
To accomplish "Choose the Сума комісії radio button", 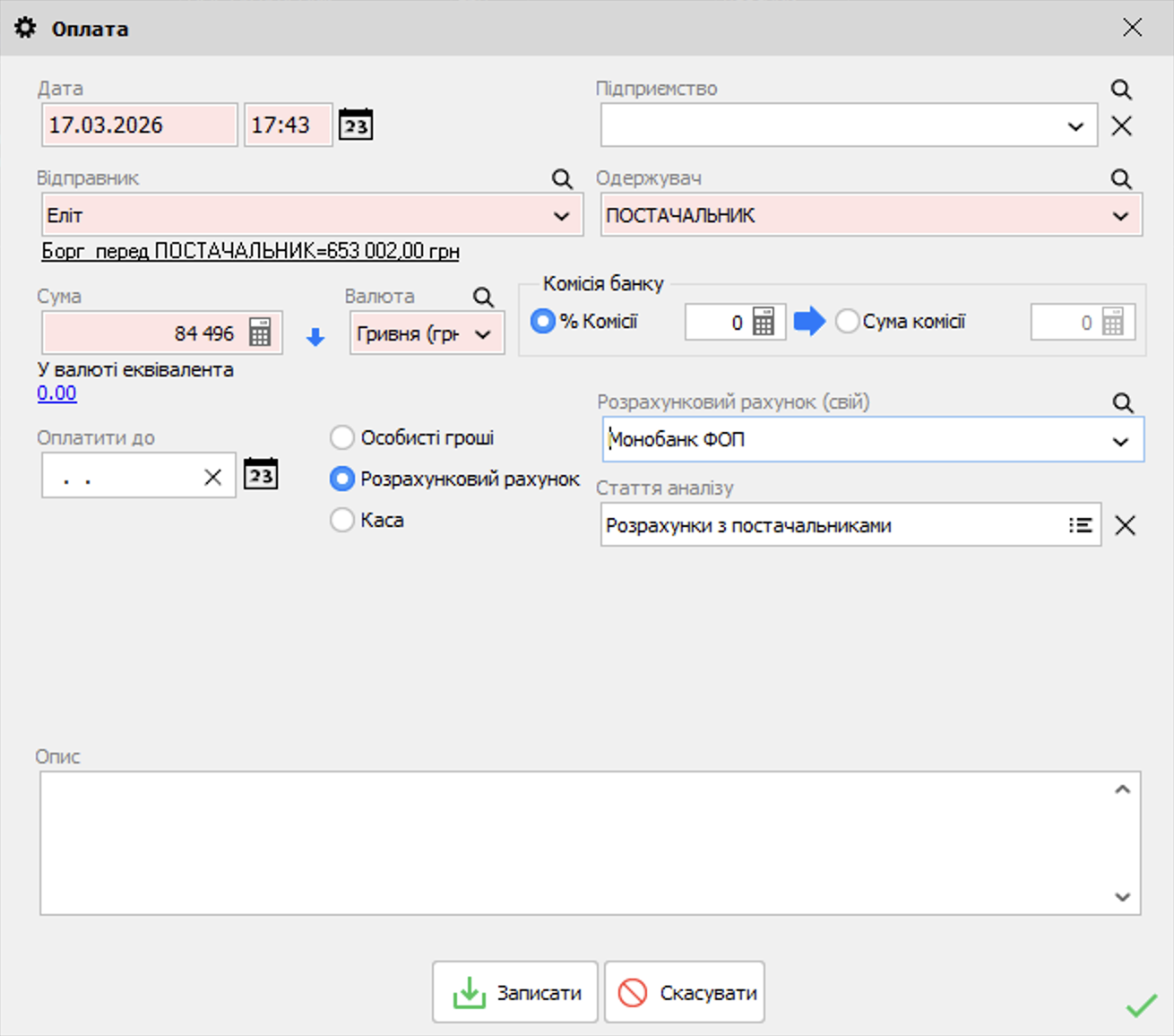I will tap(847, 321).
